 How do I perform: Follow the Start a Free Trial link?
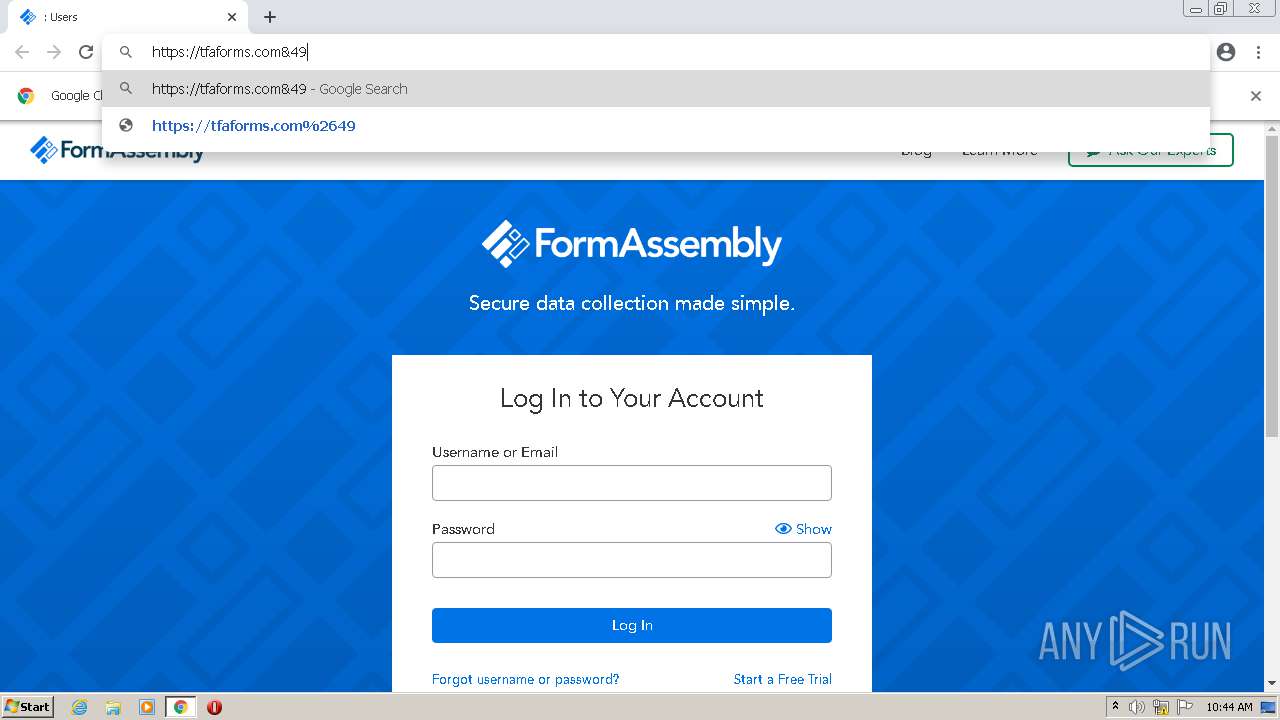click(782, 679)
